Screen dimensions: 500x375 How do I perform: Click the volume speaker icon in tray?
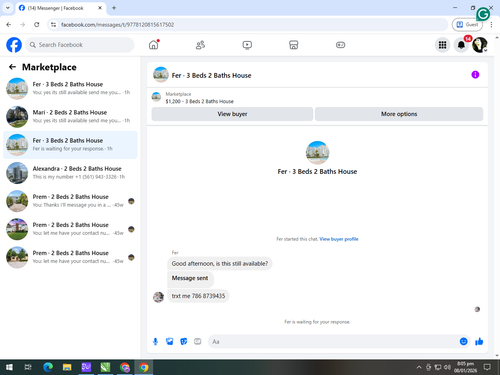447,367
